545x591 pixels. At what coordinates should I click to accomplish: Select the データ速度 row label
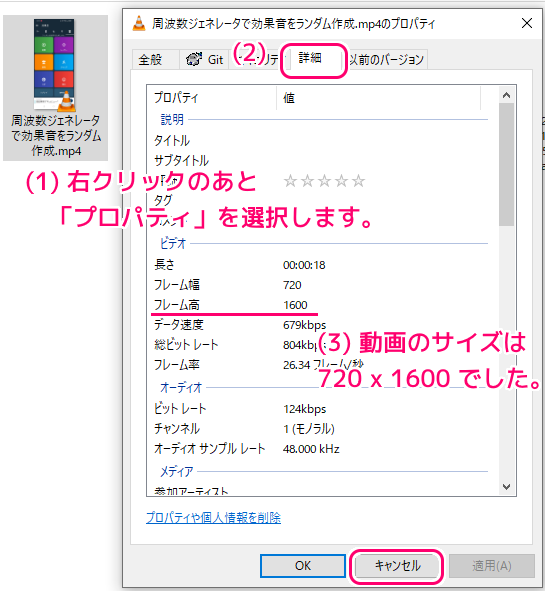tap(179, 325)
